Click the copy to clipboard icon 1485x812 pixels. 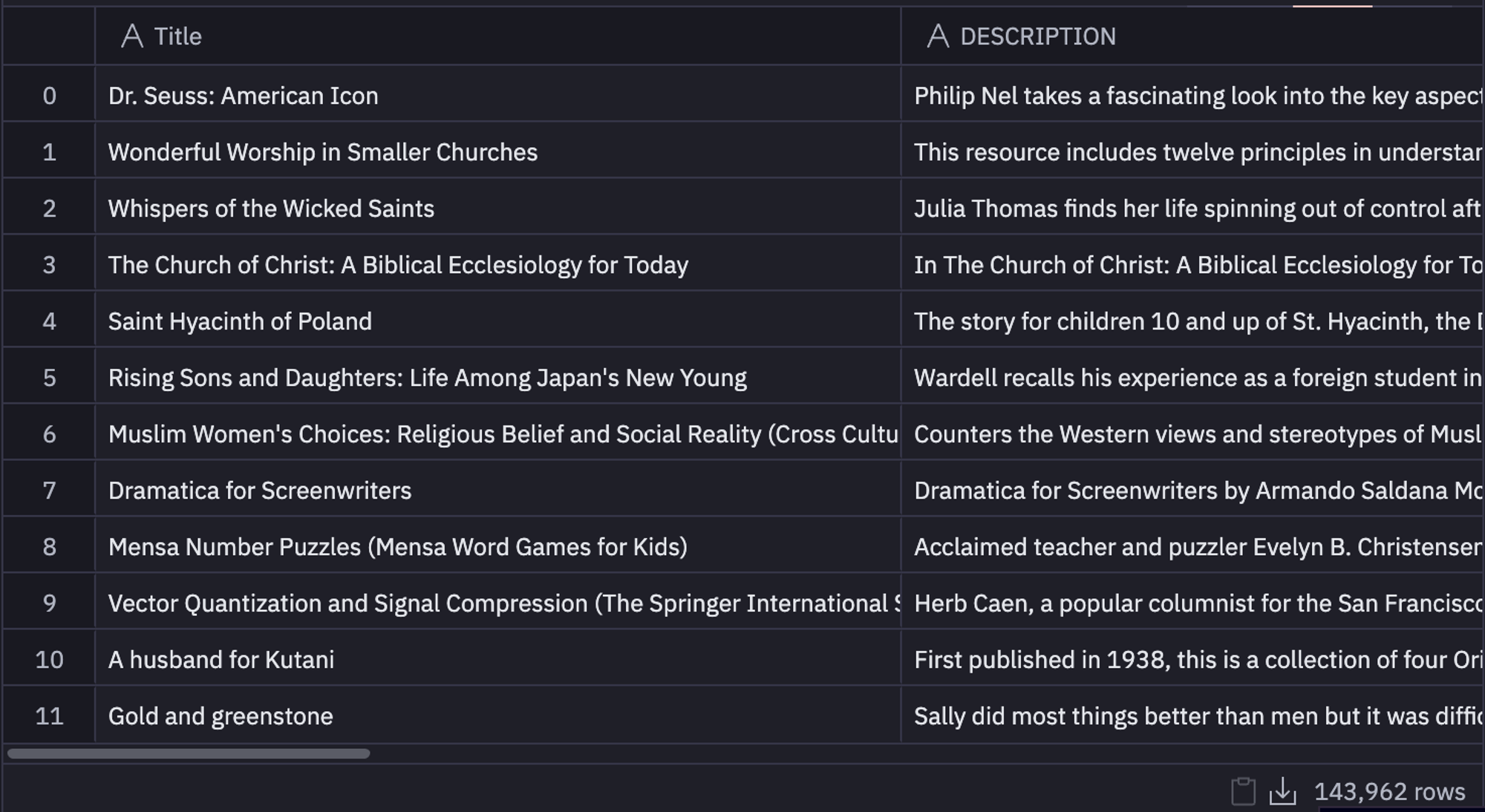[1243, 791]
